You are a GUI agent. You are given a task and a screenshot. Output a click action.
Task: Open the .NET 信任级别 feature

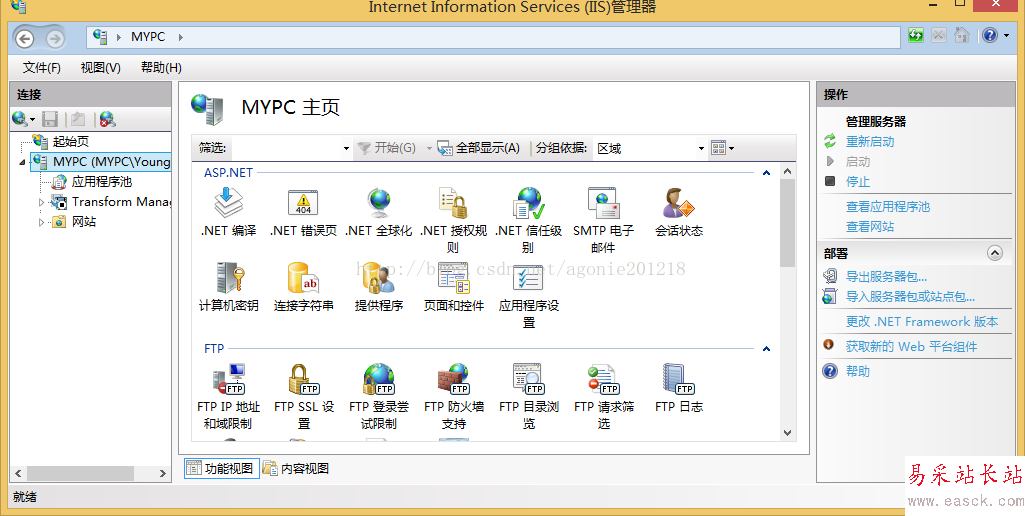528,220
